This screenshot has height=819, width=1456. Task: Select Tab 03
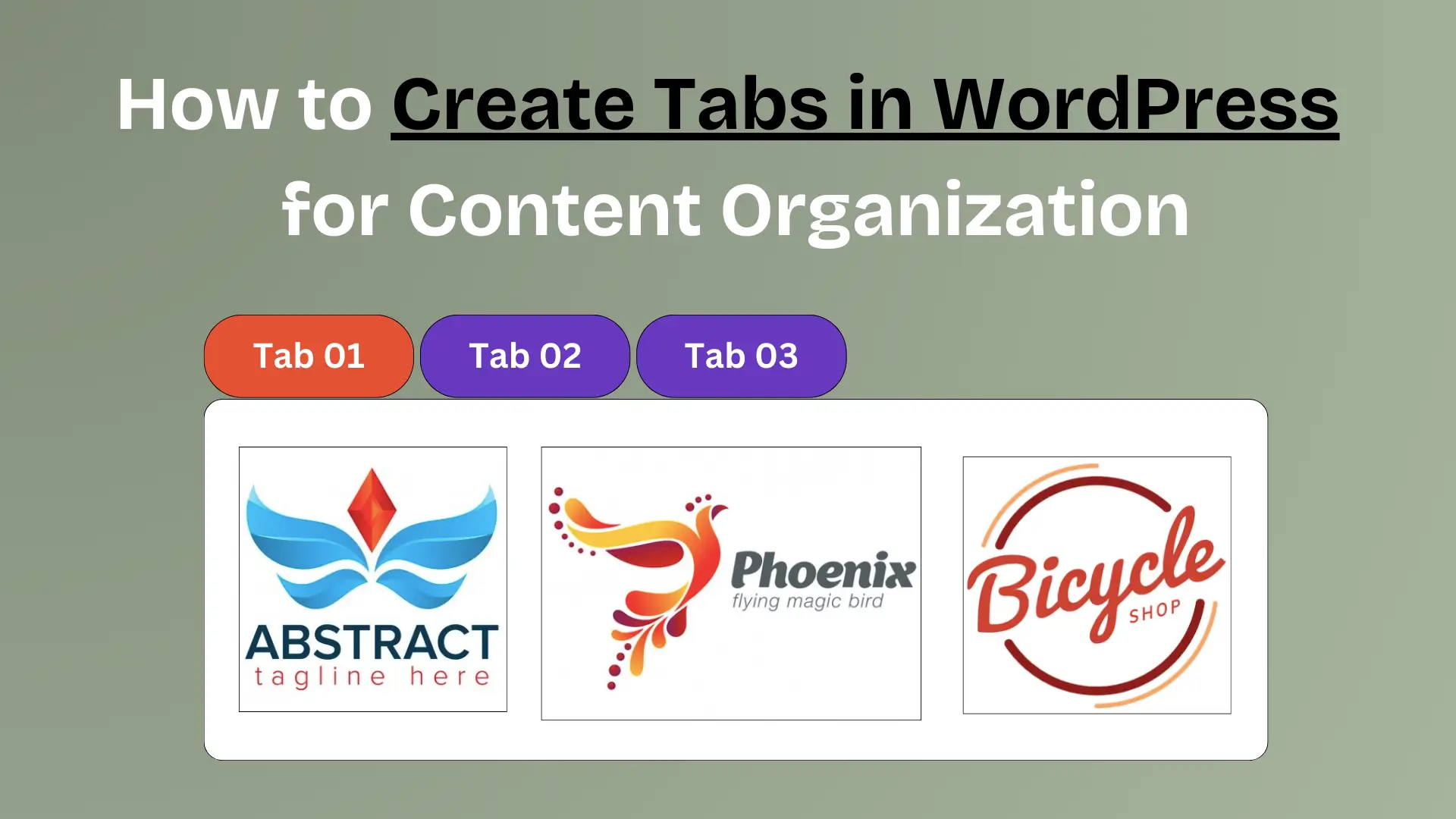[740, 356]
